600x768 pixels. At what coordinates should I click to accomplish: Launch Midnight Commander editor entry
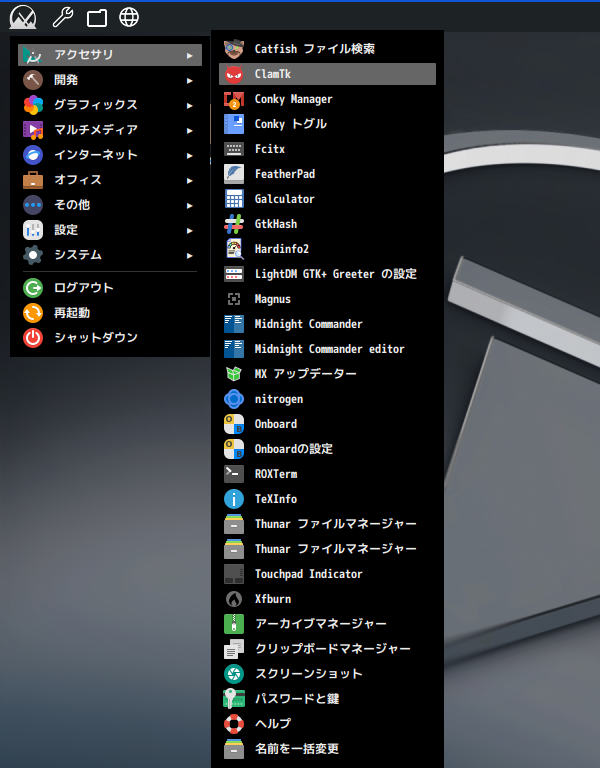click(327, 349)
